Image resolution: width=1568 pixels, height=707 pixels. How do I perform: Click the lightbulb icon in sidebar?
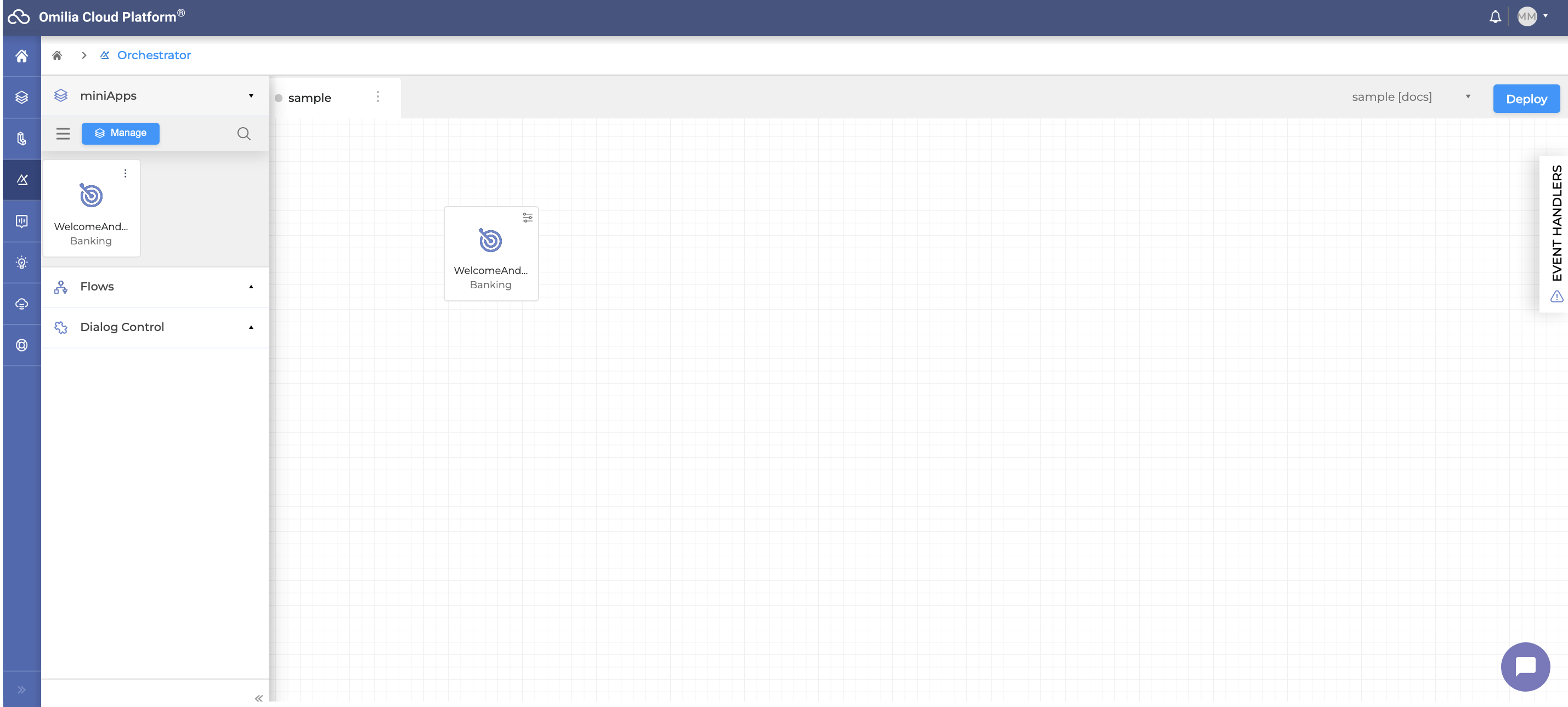tap(22, 263)
